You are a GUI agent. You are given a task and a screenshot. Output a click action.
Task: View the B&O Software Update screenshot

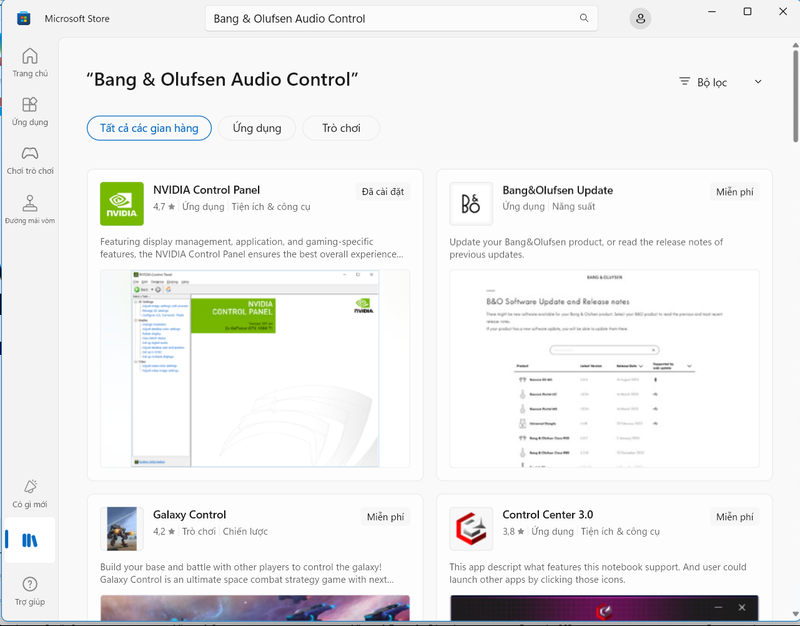click(604, 368)
